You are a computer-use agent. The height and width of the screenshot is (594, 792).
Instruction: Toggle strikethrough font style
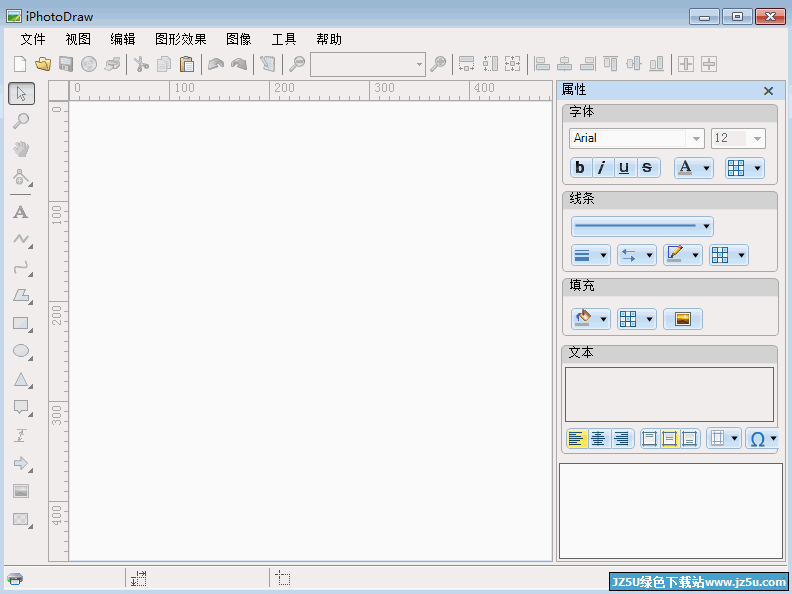click(x=648, y=168)
